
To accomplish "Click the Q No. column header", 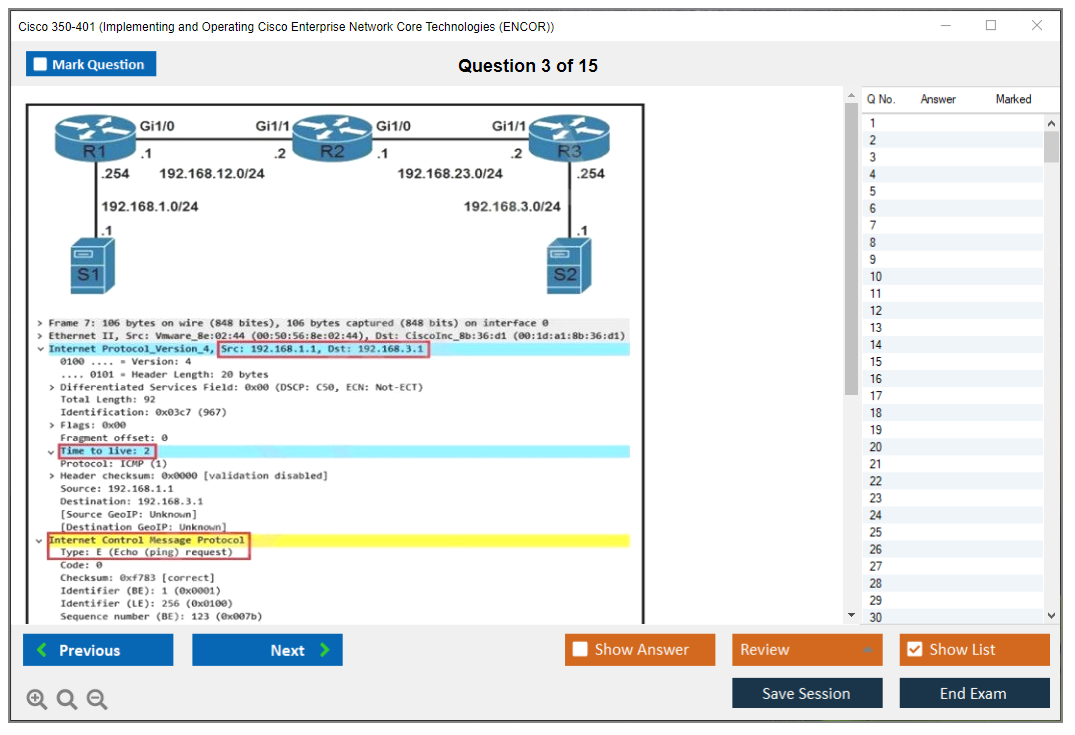I will click(x=881, y=99).
